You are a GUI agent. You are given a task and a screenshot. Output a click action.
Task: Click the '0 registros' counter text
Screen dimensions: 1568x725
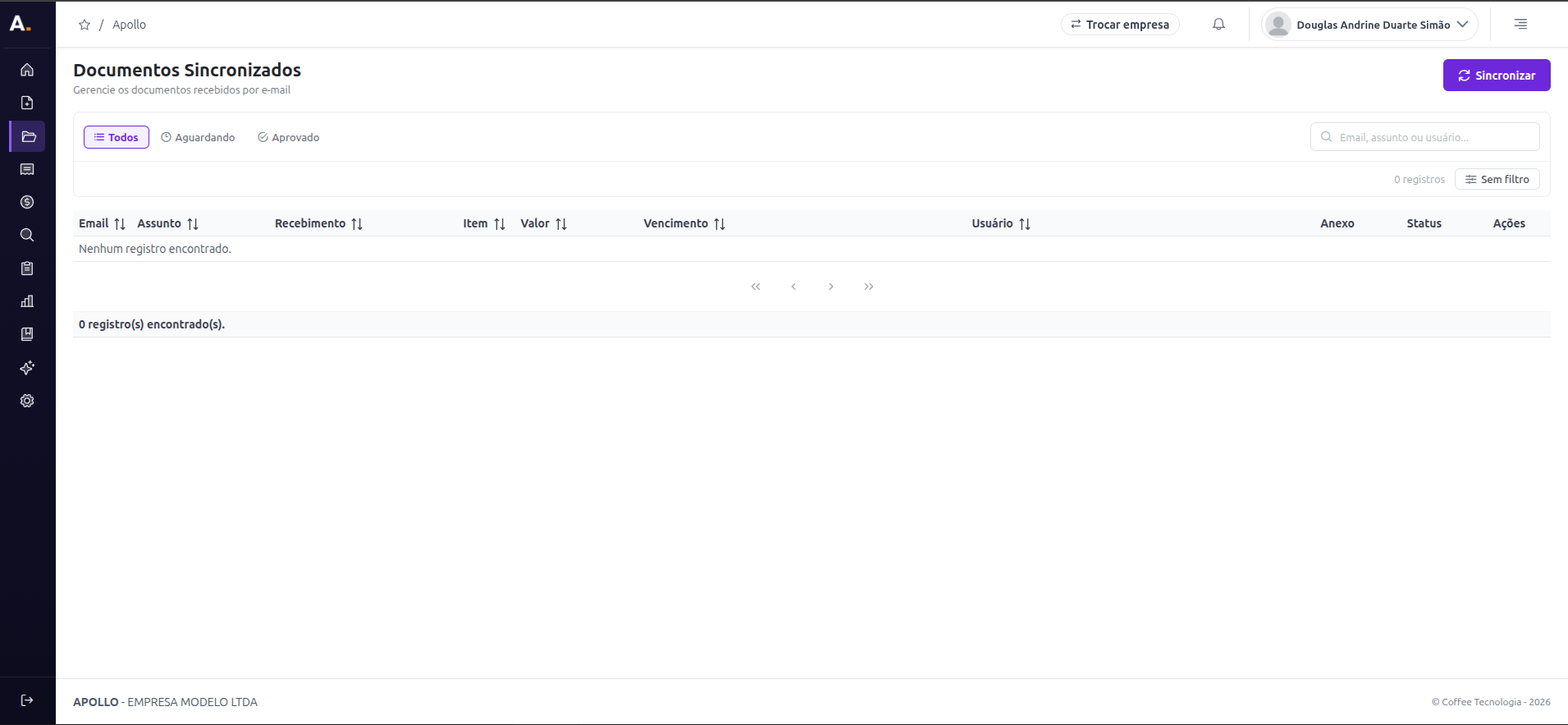tap(1419, 179)
